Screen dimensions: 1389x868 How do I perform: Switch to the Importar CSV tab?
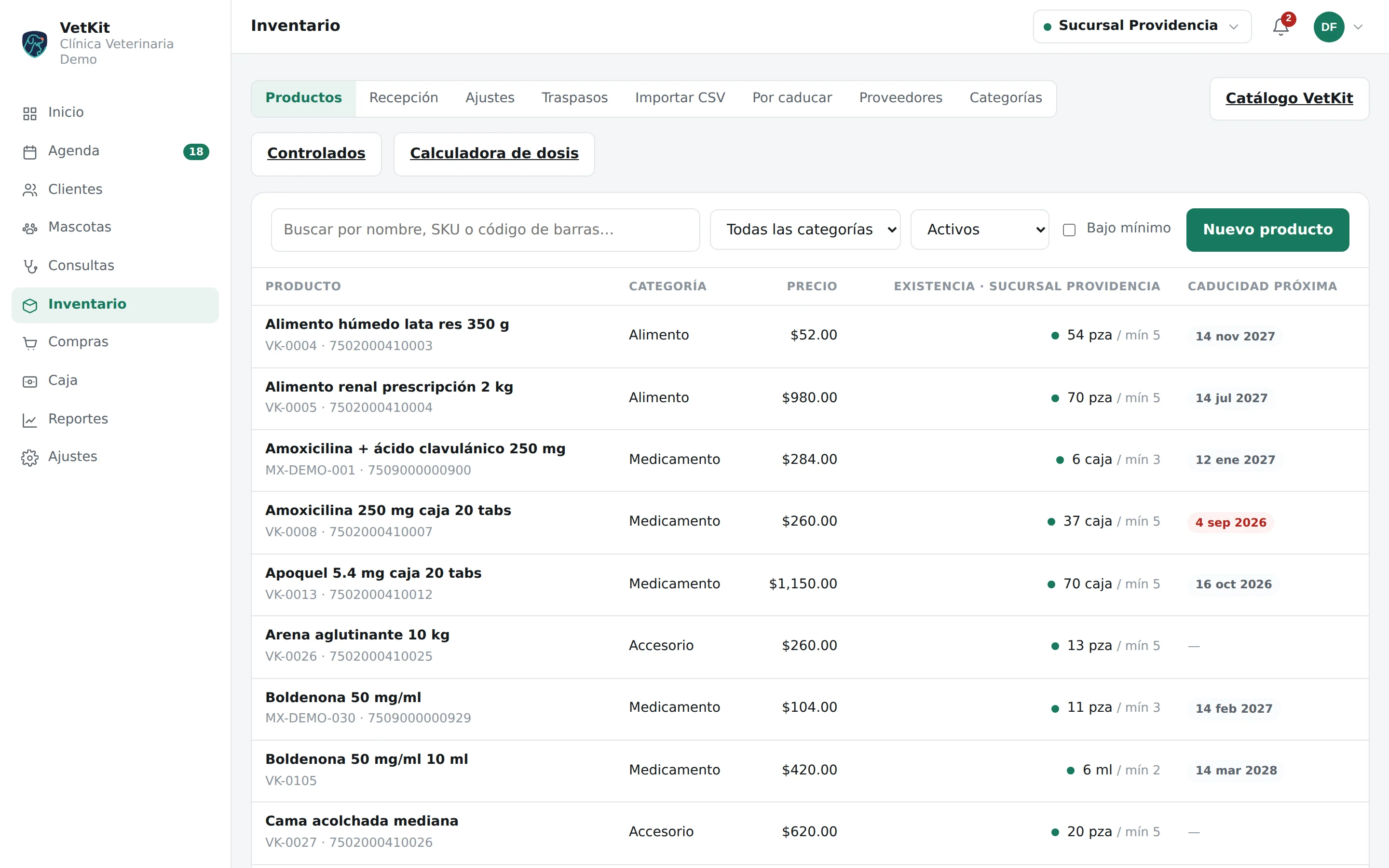680,98
